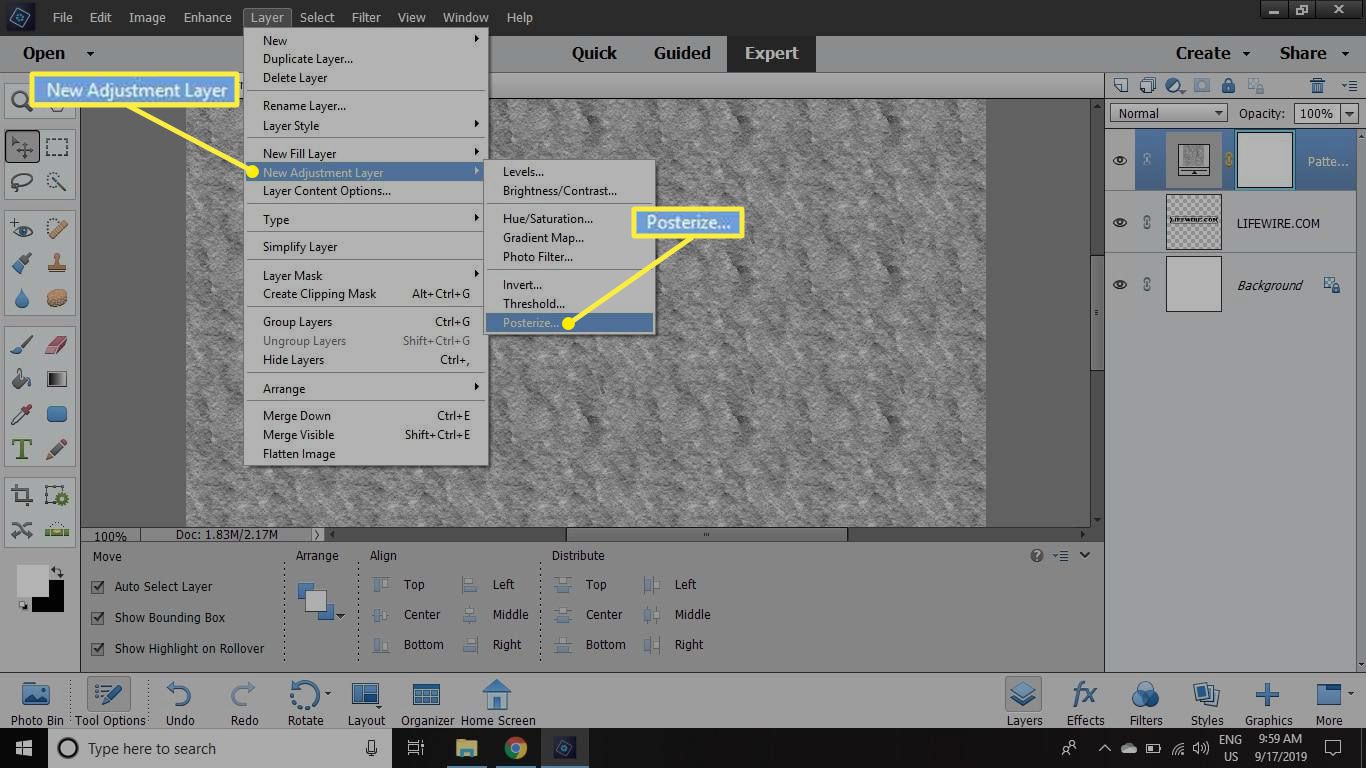Screen dimensions: 1366x768
Task: Open the Organizer
Action: [427, 703]
